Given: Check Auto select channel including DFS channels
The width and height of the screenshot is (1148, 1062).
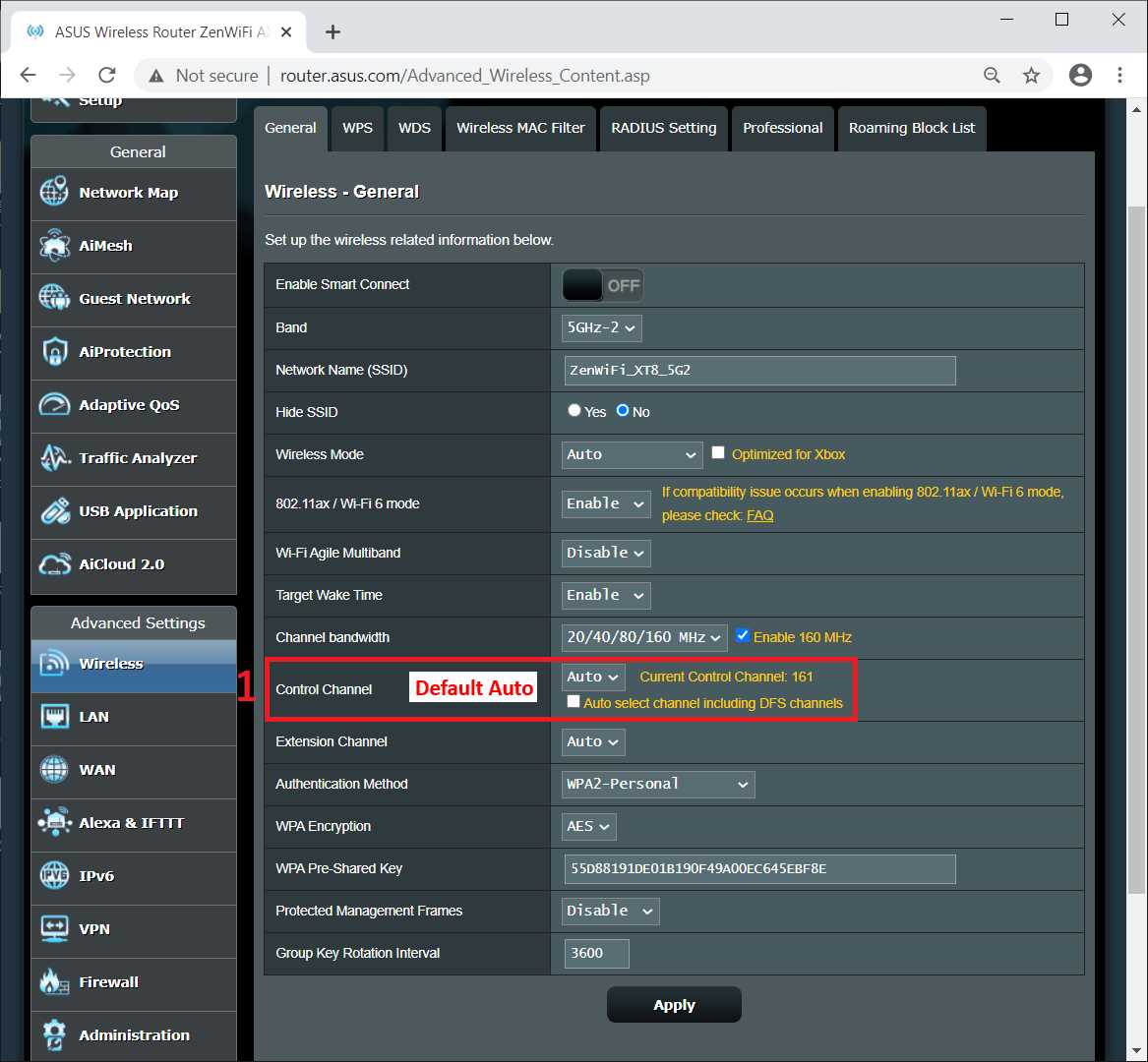Looking at the screenshot, I should click(x=574, y=702).
